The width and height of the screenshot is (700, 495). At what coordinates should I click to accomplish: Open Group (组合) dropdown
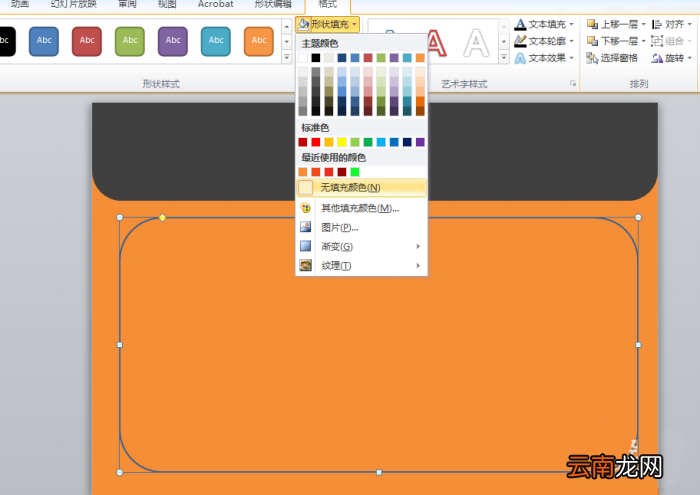point(671,41)
